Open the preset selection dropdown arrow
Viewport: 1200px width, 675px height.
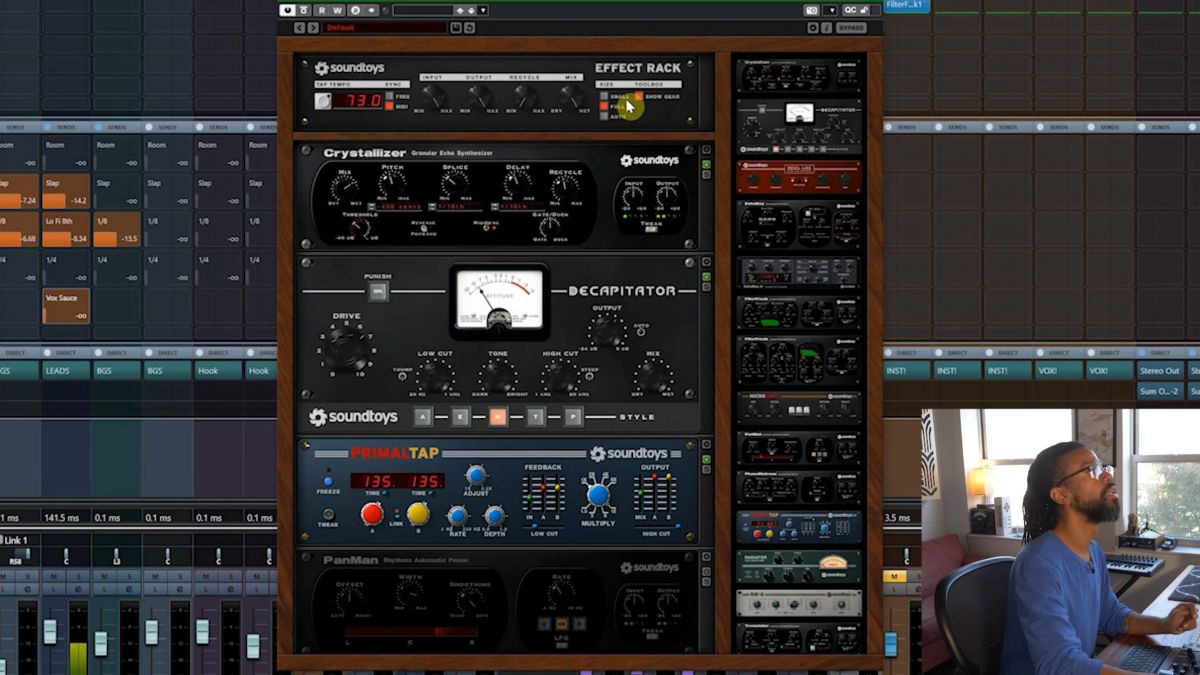pyautogui.click(x=484, y=10)
